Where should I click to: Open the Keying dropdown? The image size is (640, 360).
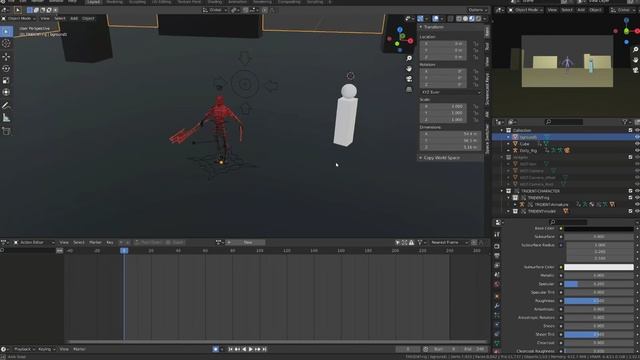tap(46, 349)
